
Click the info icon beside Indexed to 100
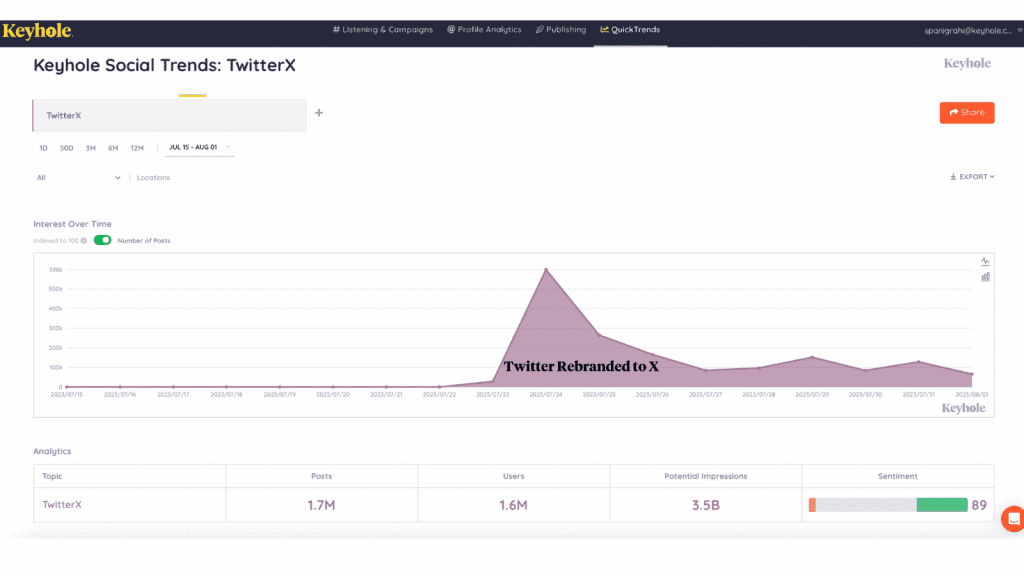pyautogui.click(x=84, y=241)
